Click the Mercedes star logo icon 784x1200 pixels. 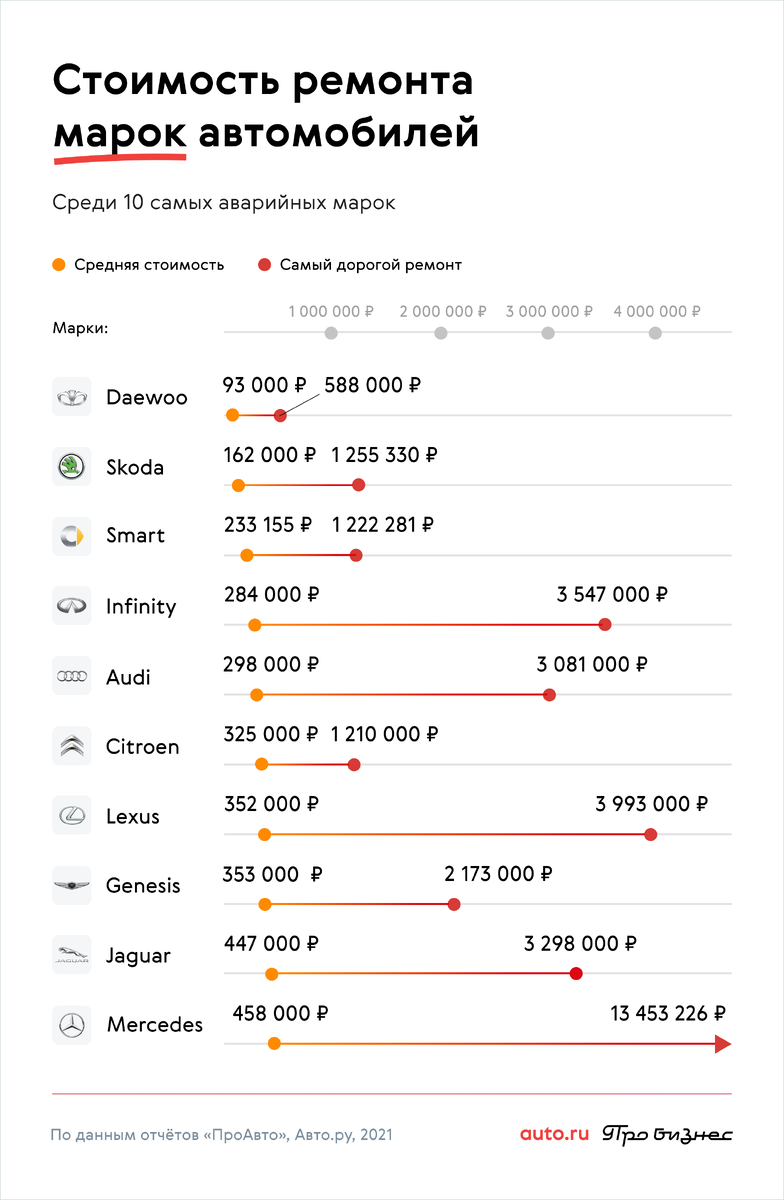point(71,1025)
